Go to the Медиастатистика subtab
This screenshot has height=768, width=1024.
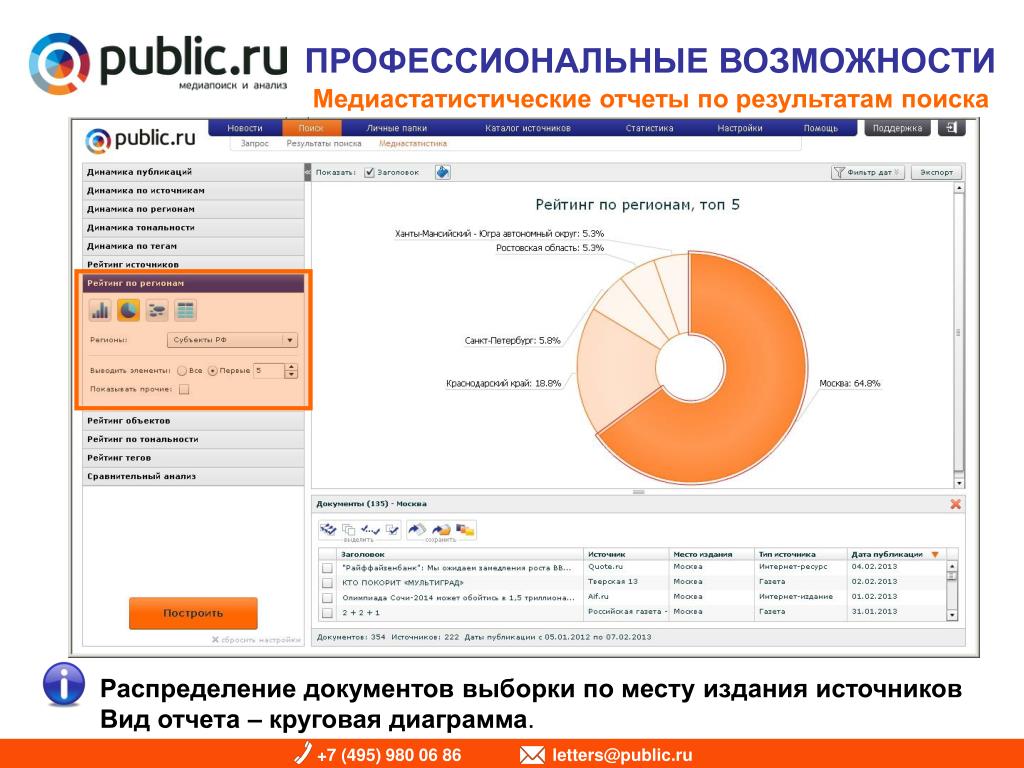[413, 143]
